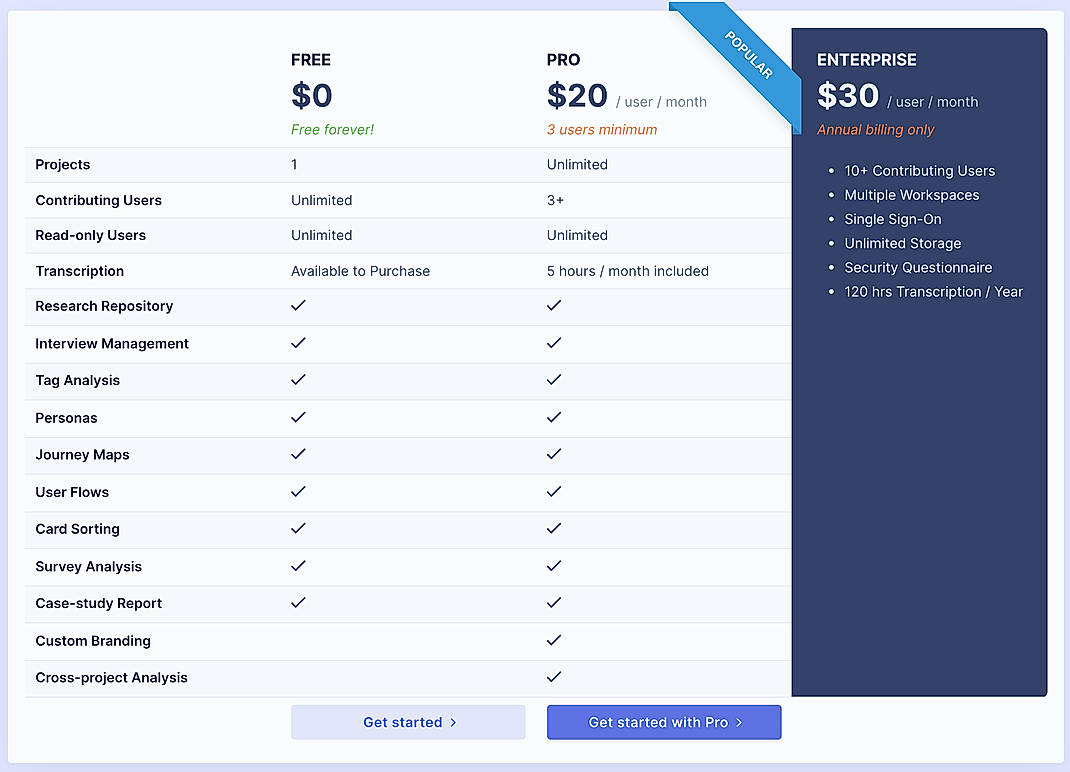
Task: Select the ENTERPRISE plan header
Action: pos(866,60)
